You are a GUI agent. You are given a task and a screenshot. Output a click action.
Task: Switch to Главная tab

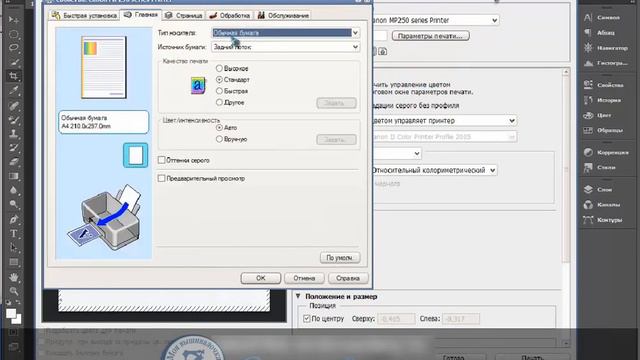pos(141,15)
